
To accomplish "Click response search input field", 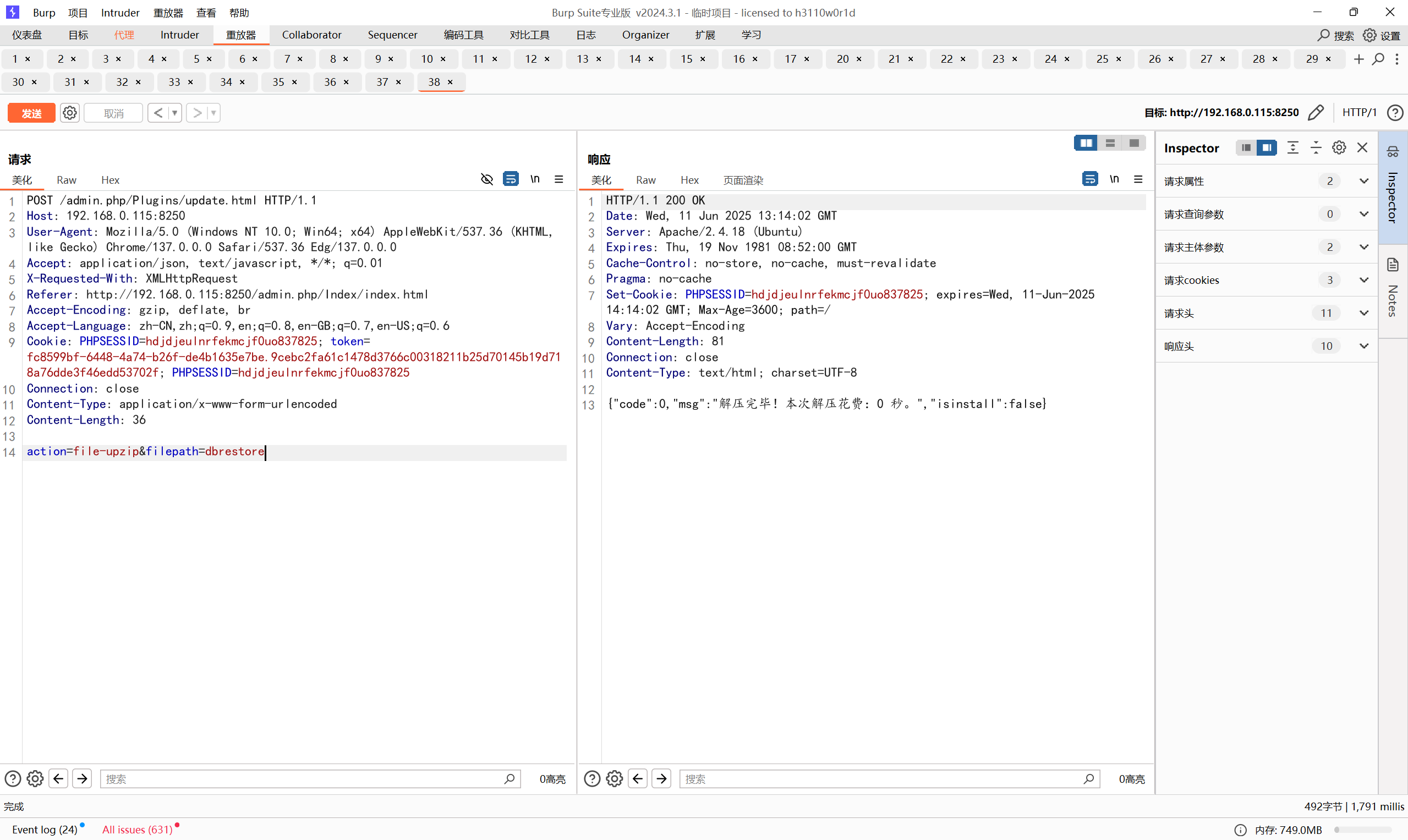I will tap(889, 778).
